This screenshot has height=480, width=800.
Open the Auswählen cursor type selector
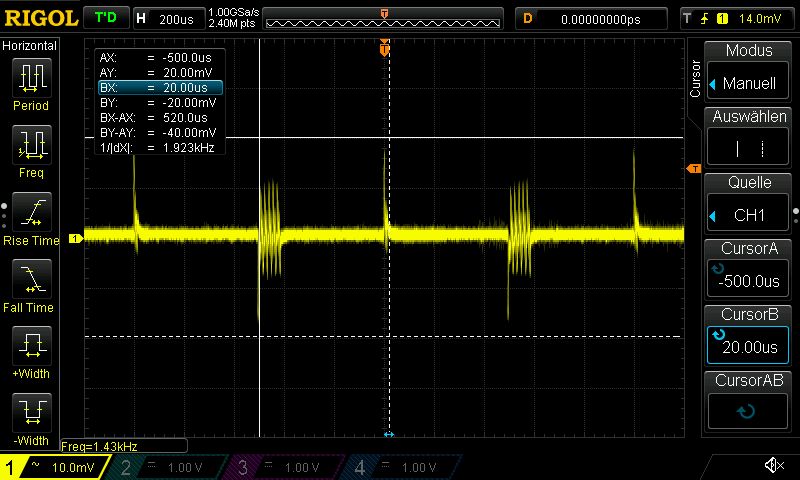point(748,139)
